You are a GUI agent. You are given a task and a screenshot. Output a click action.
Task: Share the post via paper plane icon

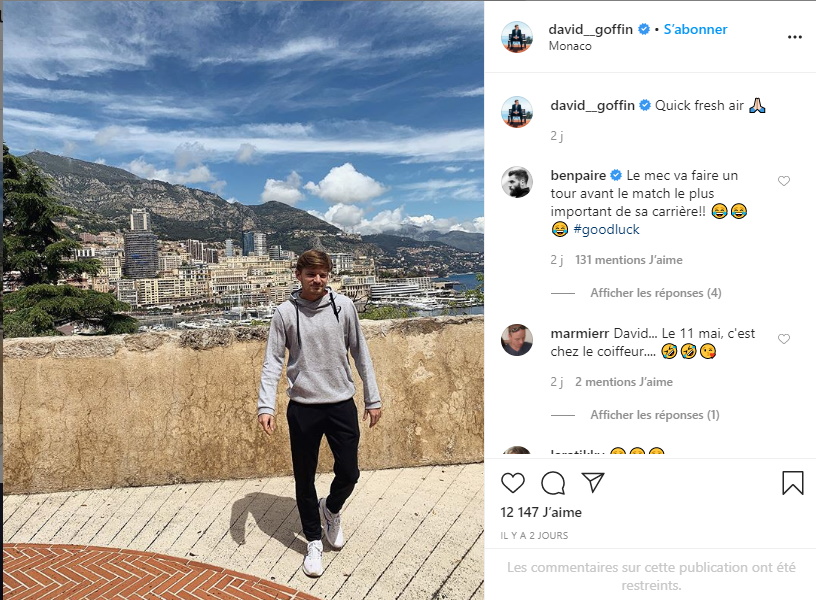pos(593,482)
